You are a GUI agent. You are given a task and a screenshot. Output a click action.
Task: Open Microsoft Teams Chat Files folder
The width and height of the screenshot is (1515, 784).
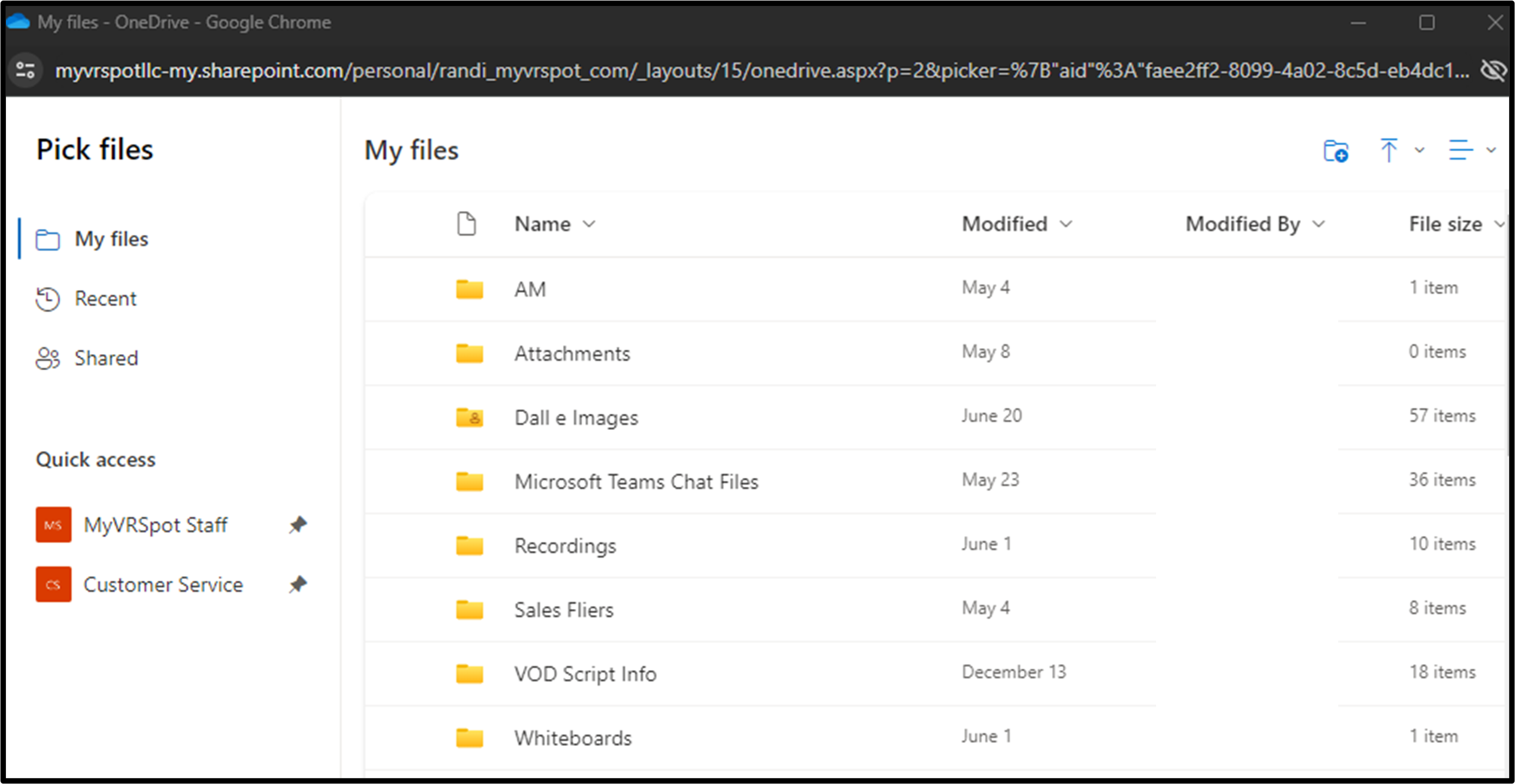(x=637, y=481)
